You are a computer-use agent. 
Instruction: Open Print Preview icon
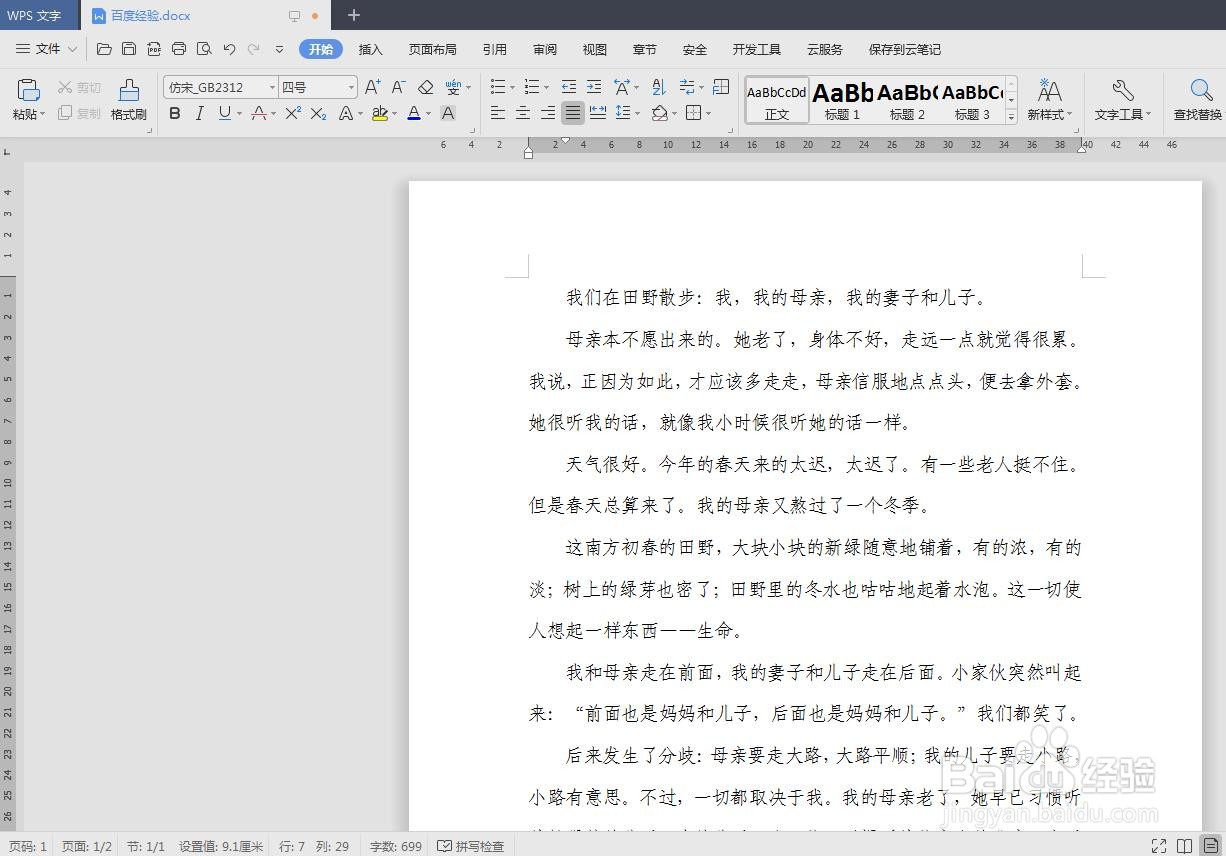204,49
